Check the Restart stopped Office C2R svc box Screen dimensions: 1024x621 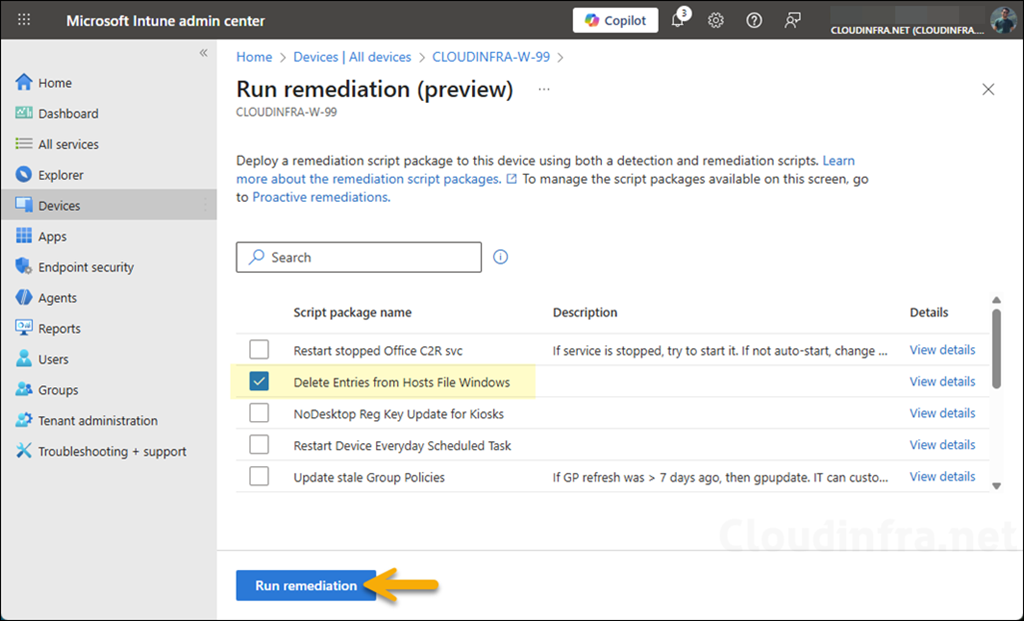tap(259, 350)
